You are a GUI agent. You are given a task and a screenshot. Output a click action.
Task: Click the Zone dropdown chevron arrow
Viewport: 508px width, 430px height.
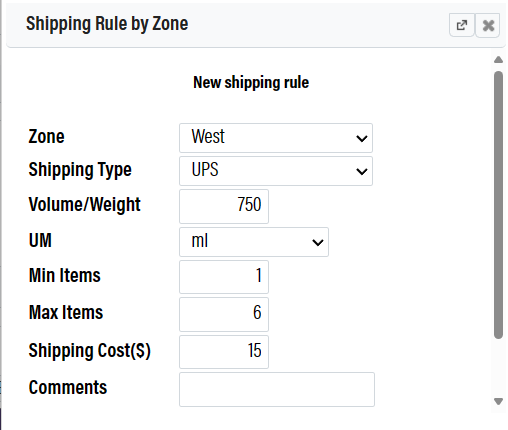(x=362, y=138)
